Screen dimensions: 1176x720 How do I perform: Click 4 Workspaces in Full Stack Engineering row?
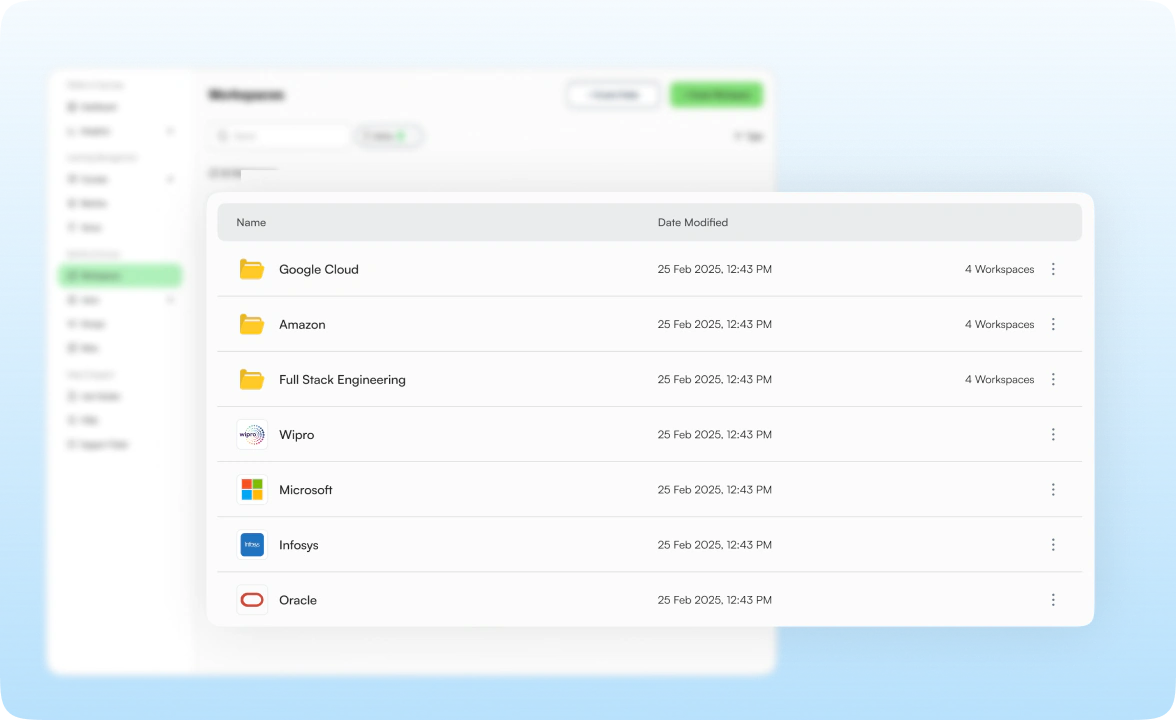point(999,380)
